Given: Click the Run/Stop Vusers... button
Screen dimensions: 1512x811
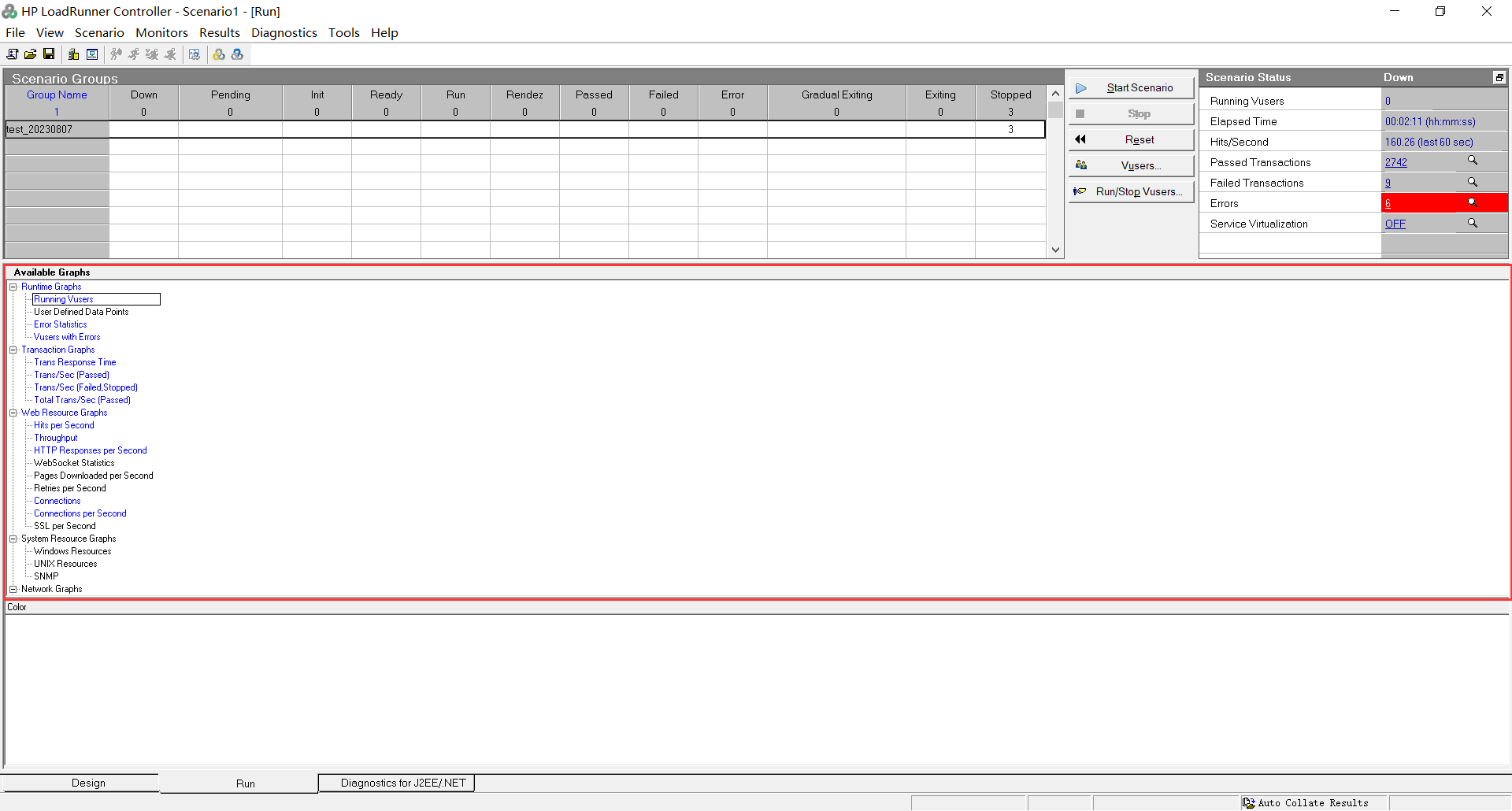Looking at the screenshot, I should (x=1131, y=191).
